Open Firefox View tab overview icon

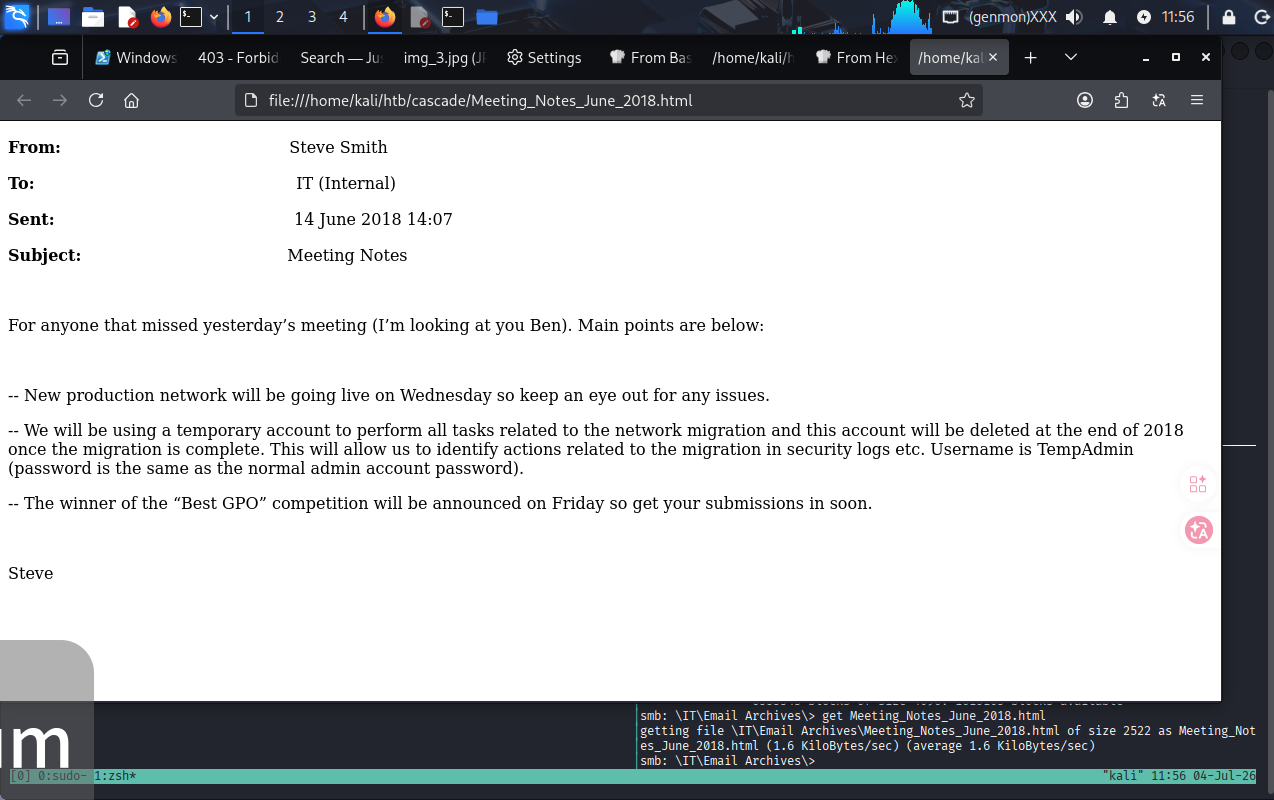[x=60, y=57]
